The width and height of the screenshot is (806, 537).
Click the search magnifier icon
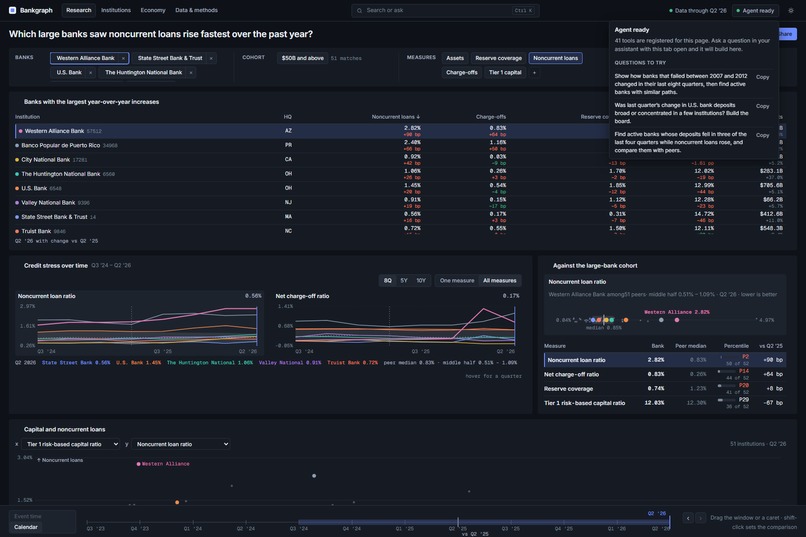click(x=359, y=10)
